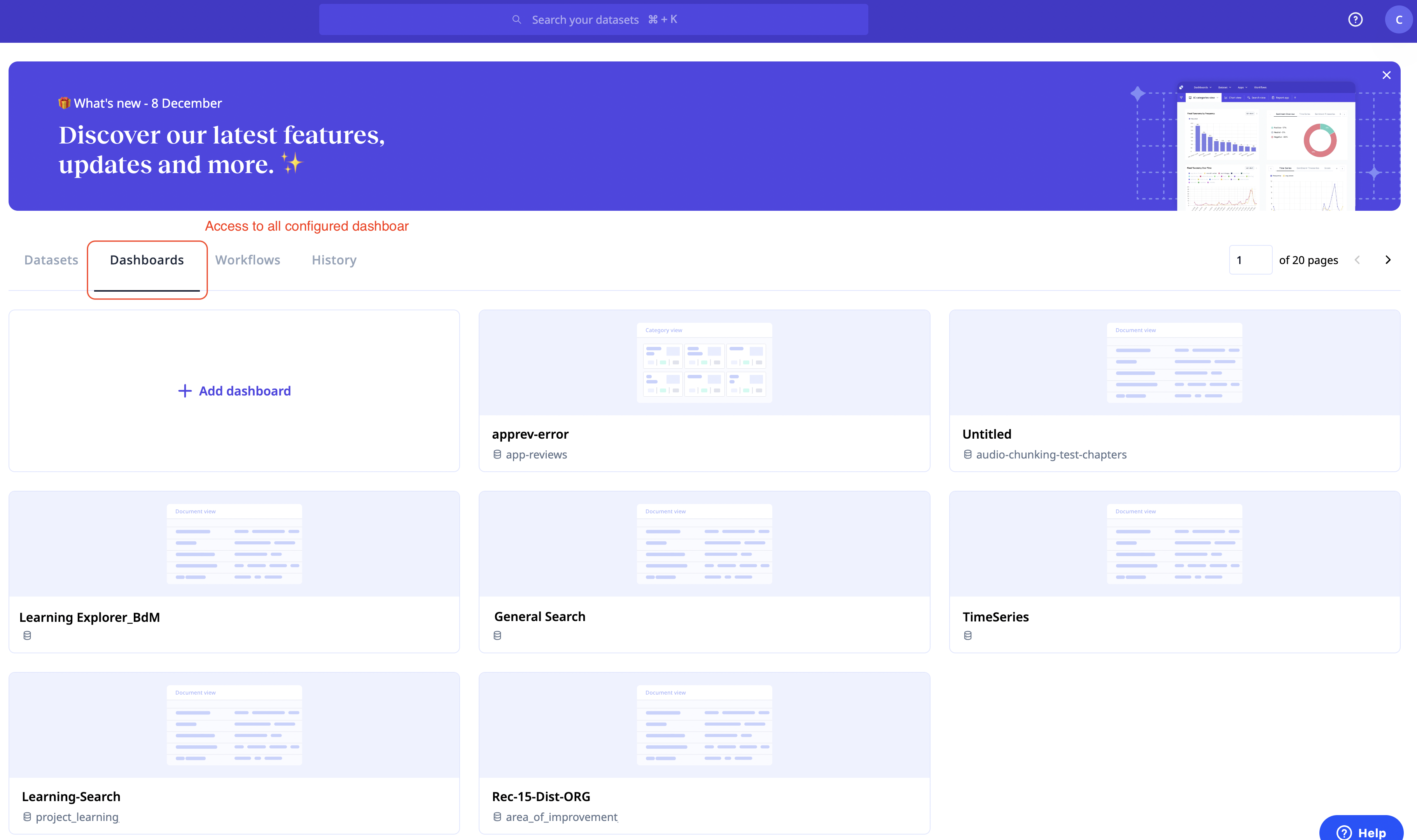Click the dataset icon under General Search
Image resolution: width=1417 pixels, height=840 pixels.
(497, 636)
